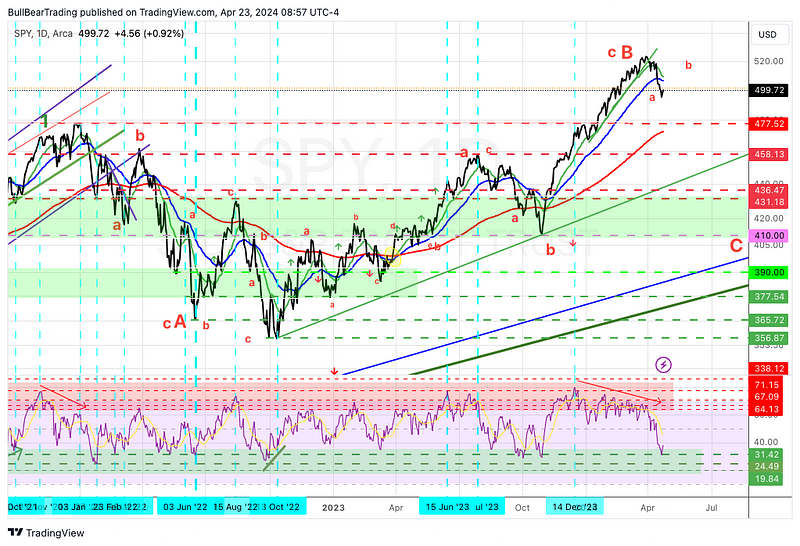Click the 03 Jun '22 date marker

click(x=185, y=507)
